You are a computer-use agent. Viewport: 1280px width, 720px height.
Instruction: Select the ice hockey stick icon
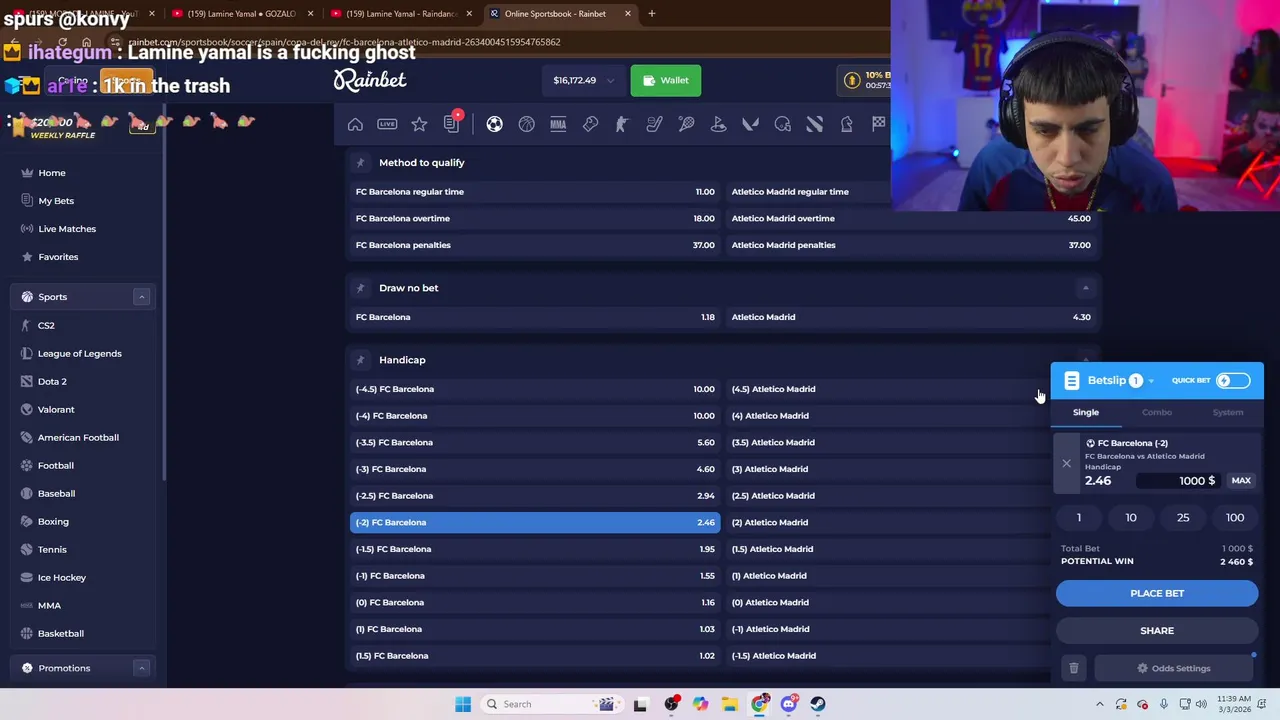coord(654,124)
